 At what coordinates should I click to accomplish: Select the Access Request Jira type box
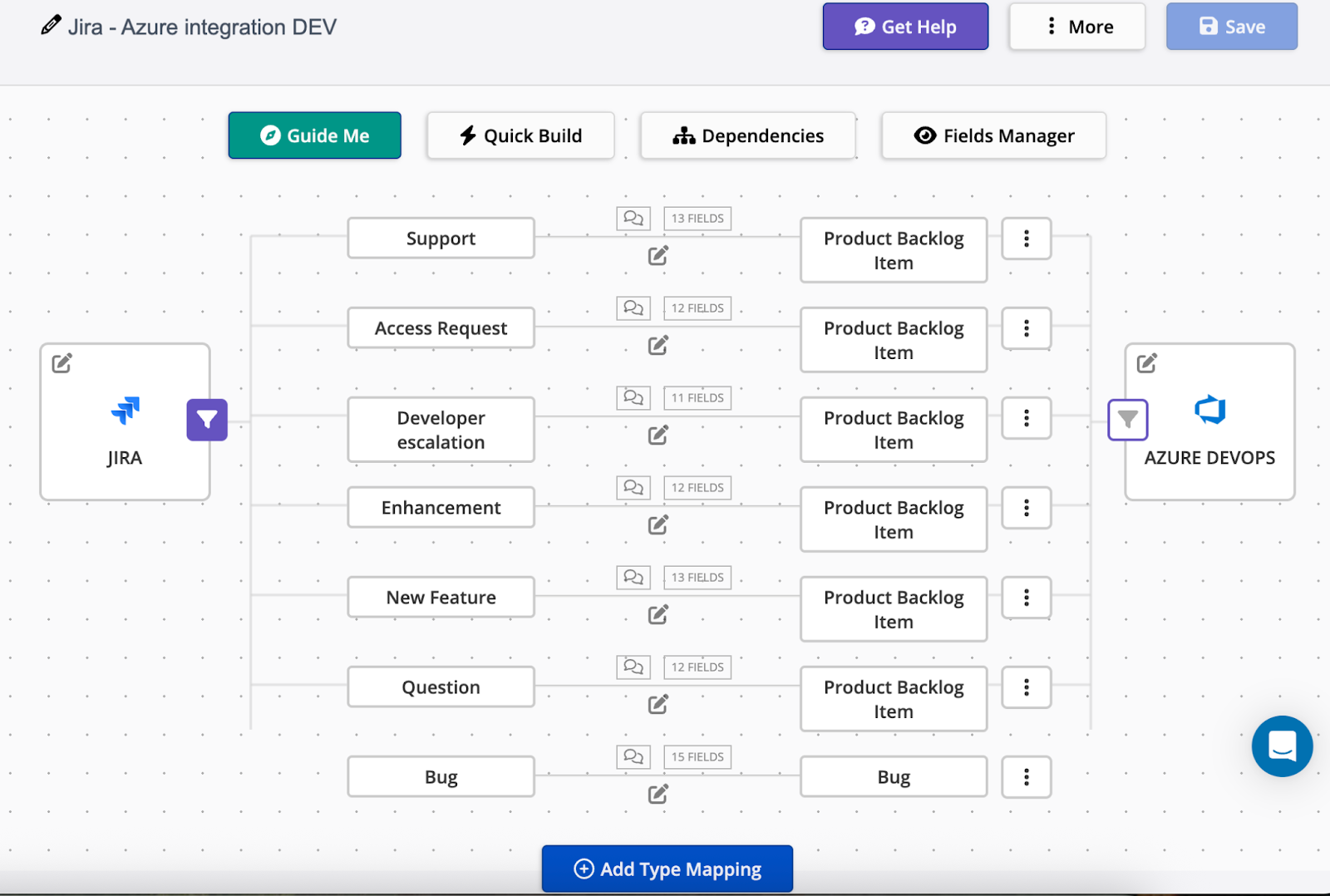pos(441,328)
